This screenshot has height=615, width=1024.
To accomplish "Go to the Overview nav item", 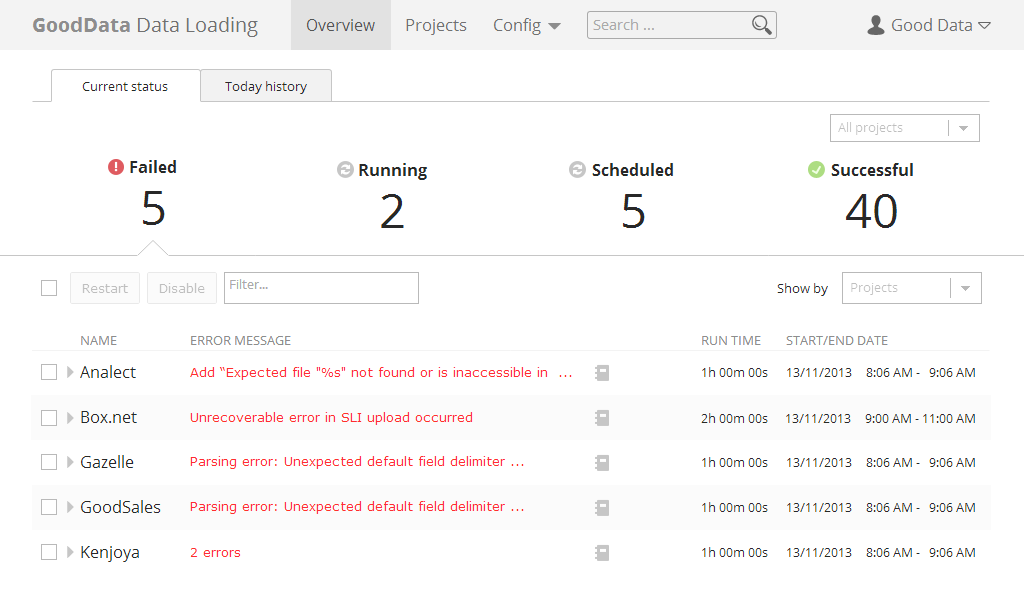I will click(x=340, y=25).
